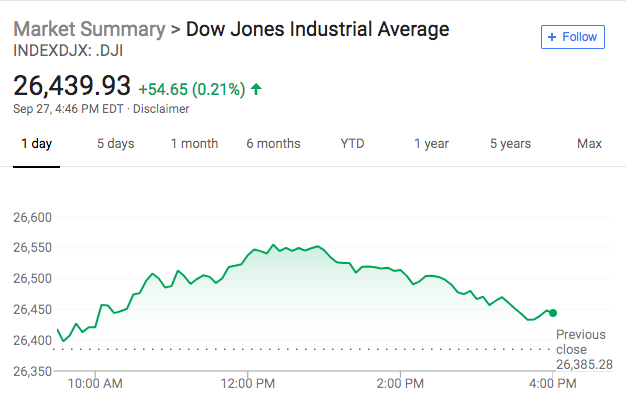The height and width of the screenshot is (401, 626).
Task: Click the green up arrow icon
Action: point(257,89)
